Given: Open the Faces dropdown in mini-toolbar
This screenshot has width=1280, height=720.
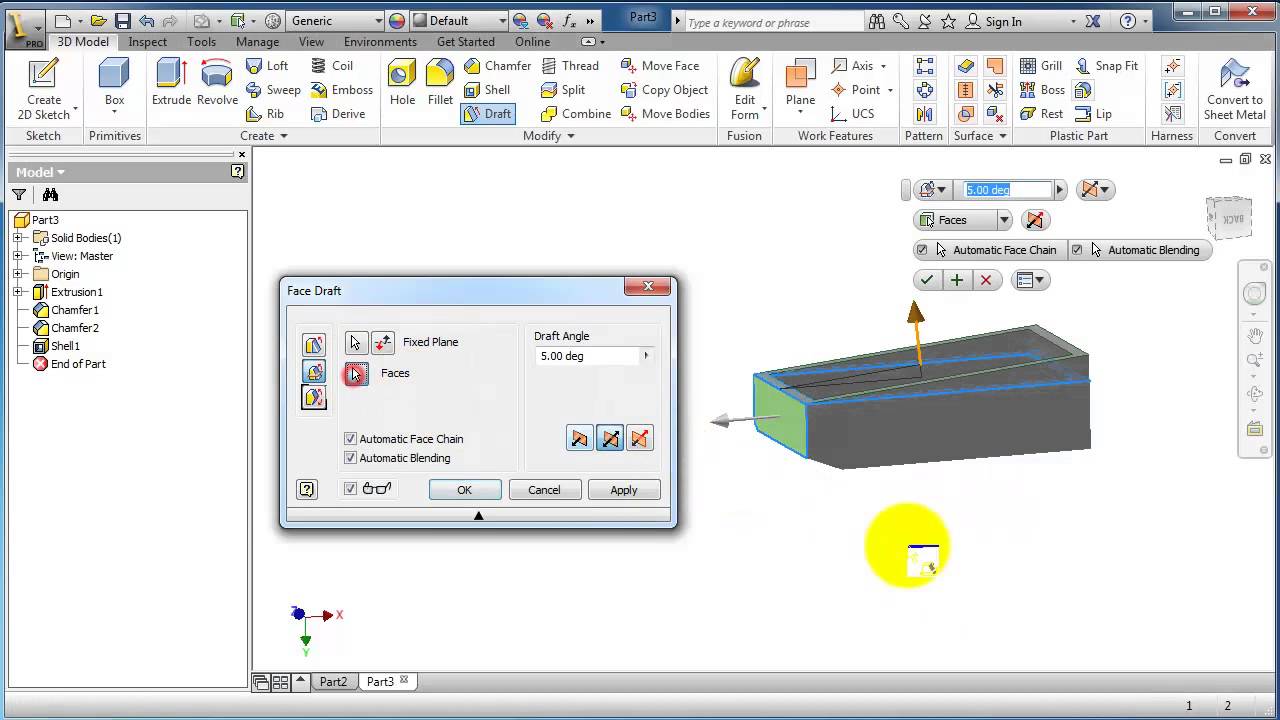Looking at the screenshot, I should click(1004, 220).
